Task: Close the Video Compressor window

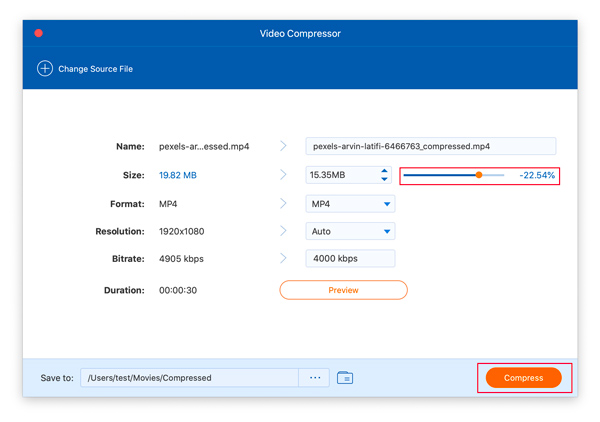Action: (39, 33)
